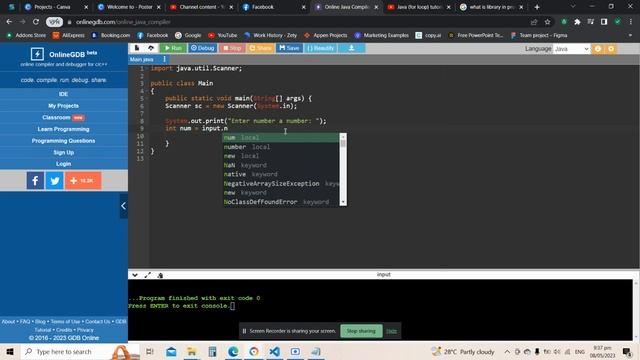This screenshot has height=360, width=640.
Task: Open the Windows Start menu
Action: tap(10, 351)
